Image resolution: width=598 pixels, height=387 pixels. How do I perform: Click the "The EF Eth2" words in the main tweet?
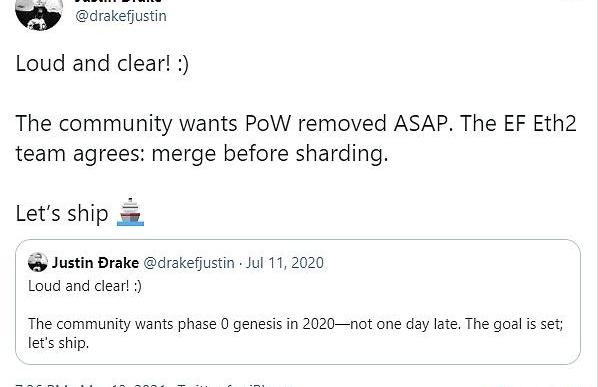pos(518,124)
